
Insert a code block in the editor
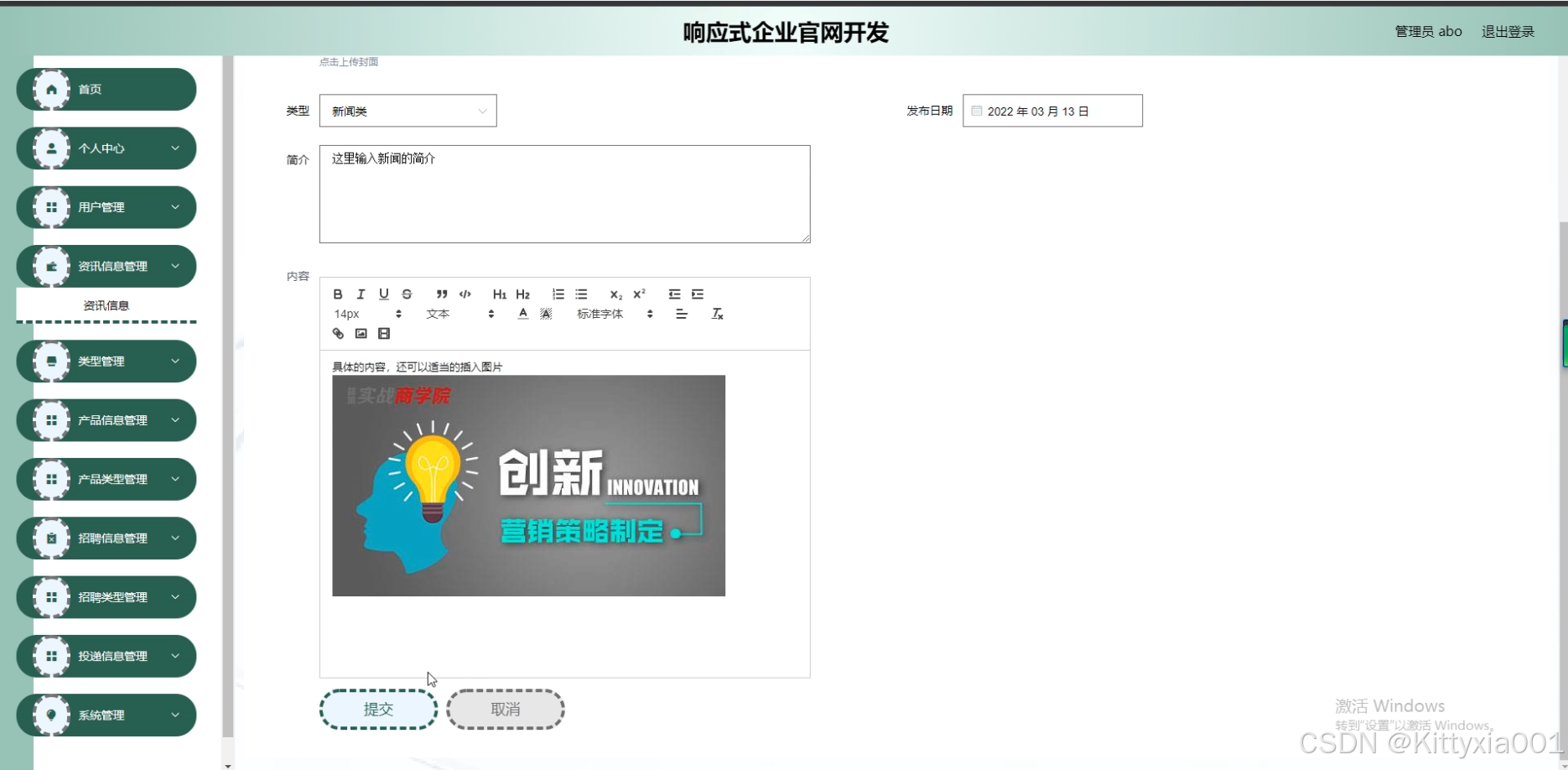click(x=465, y=294)
